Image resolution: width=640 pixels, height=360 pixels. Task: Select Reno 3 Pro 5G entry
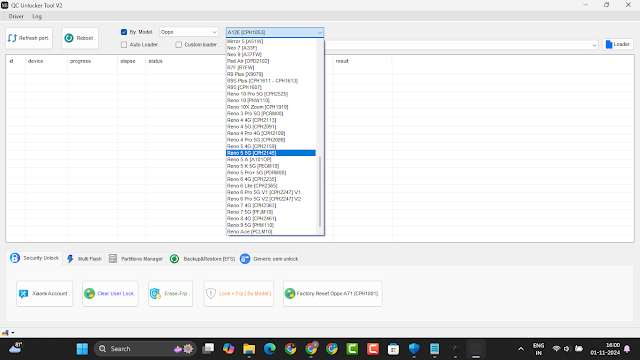(271, 113)
